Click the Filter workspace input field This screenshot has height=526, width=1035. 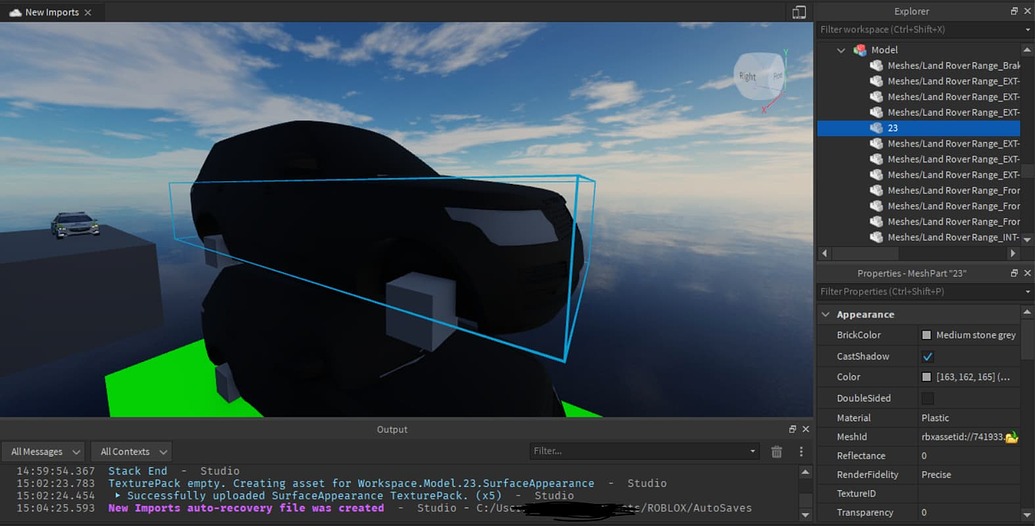point(919,30)
